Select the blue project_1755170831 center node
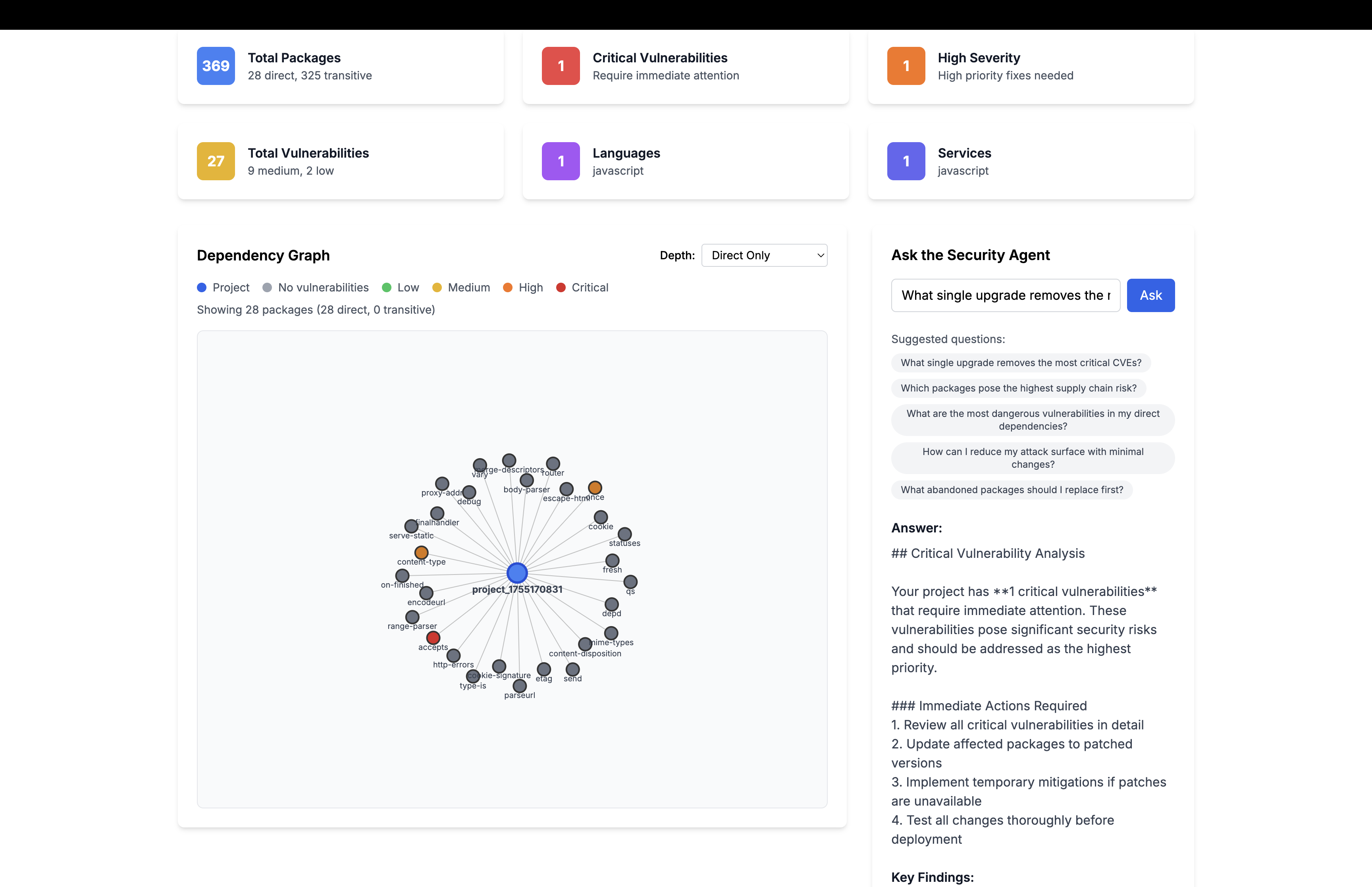Image resolution: width=1372 pixels, height=887 pixels. tap(517, 573)
